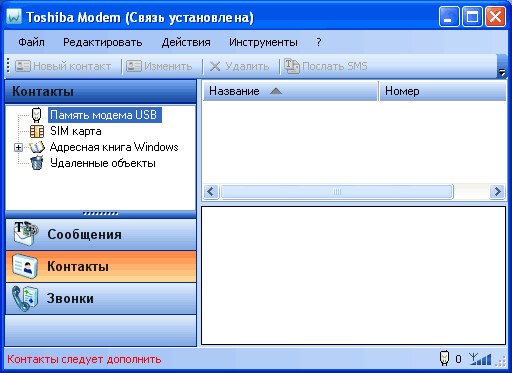Click the left scroll arrow of contact list
The image size is (512, 373).
211,192
